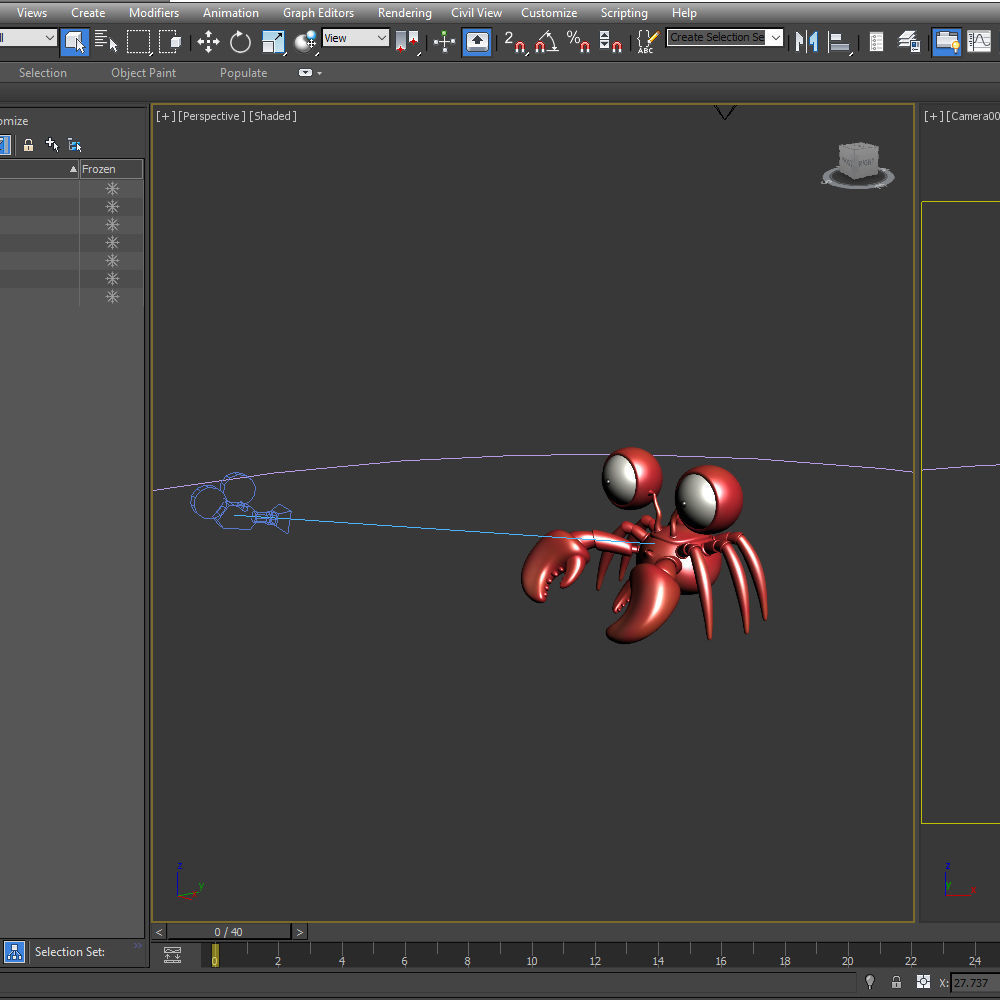Screen dimensions: 1000x1000
Task: Toggle the Isolate Selection lightbulb icon
Action: coord(870,982)
